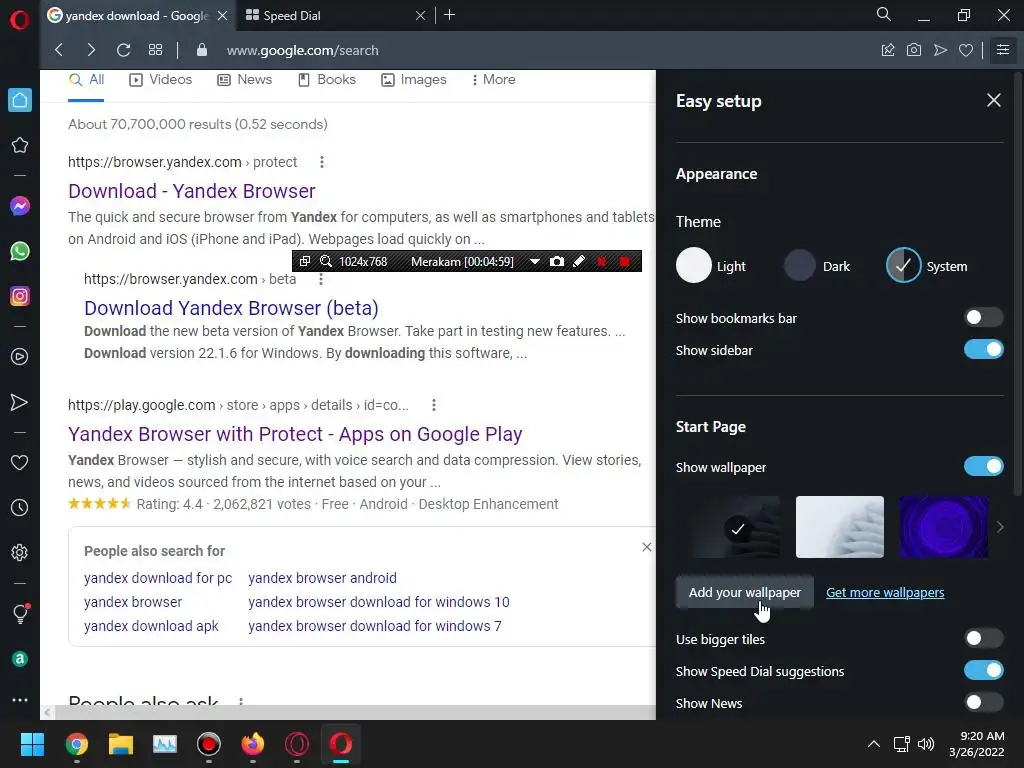Reload the current page
This screenshot has width=1024, height=768.
pos(123,50)
